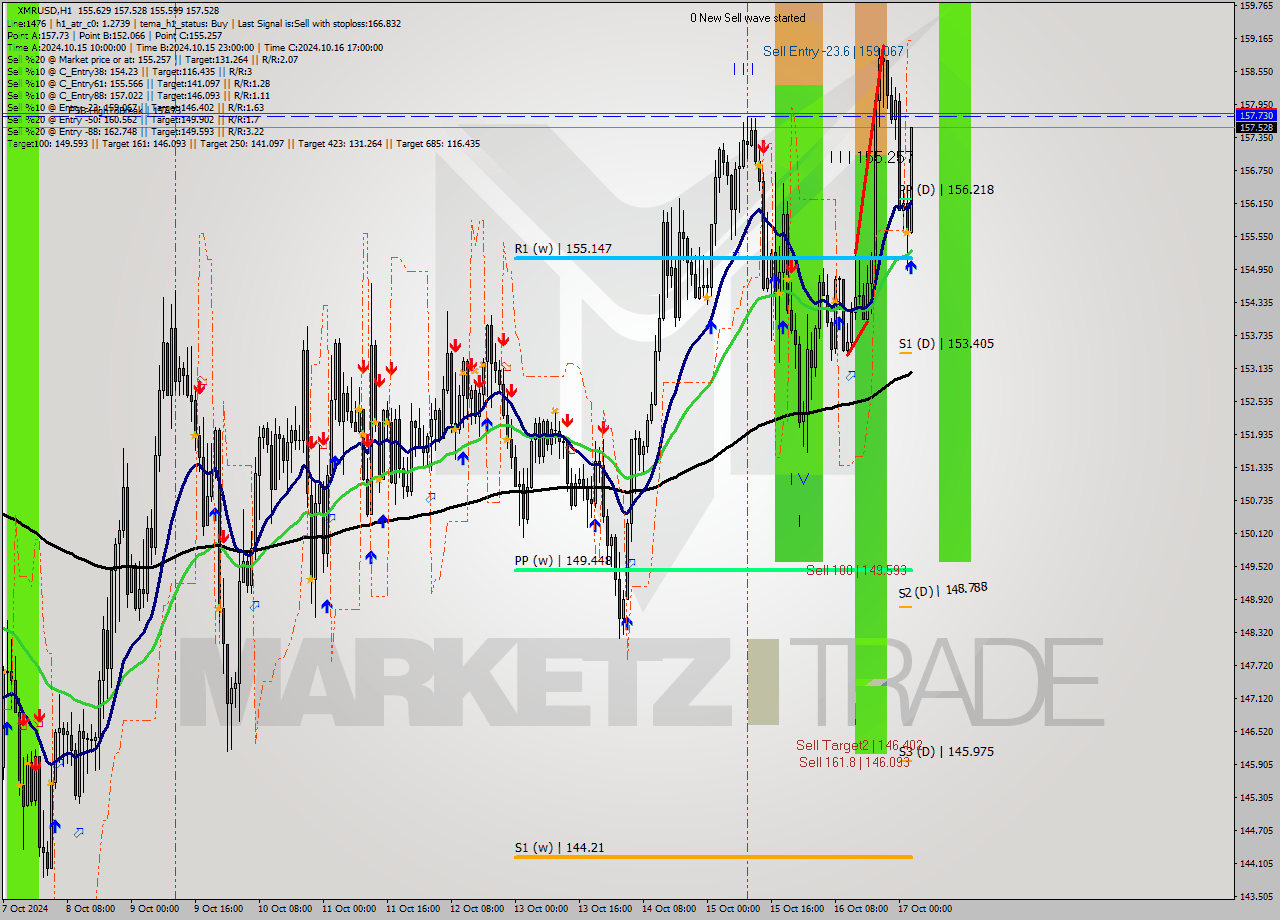Click the 'PP (D) | 156.218' pivot label

[x=946, y=189]
